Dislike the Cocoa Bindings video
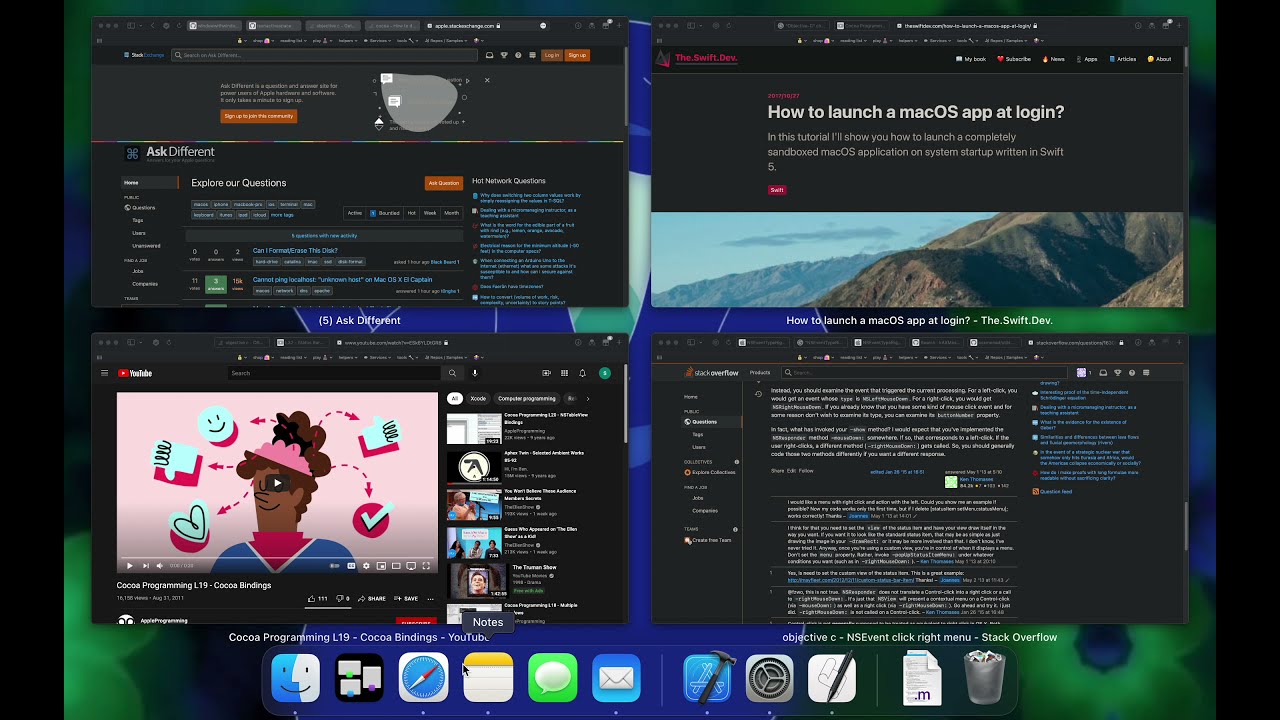Viewport: 1280px width, 720px height. (x=343, y=598)
